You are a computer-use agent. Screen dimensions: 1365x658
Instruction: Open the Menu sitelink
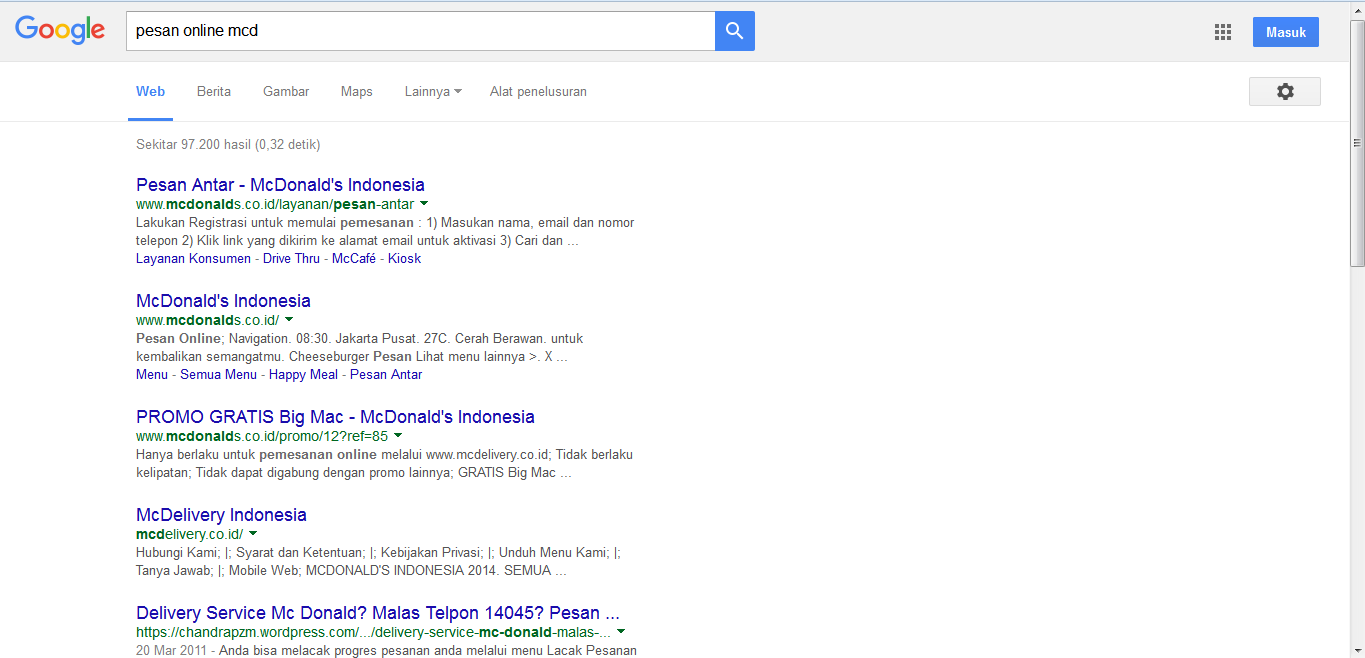(x=152, y=375)
